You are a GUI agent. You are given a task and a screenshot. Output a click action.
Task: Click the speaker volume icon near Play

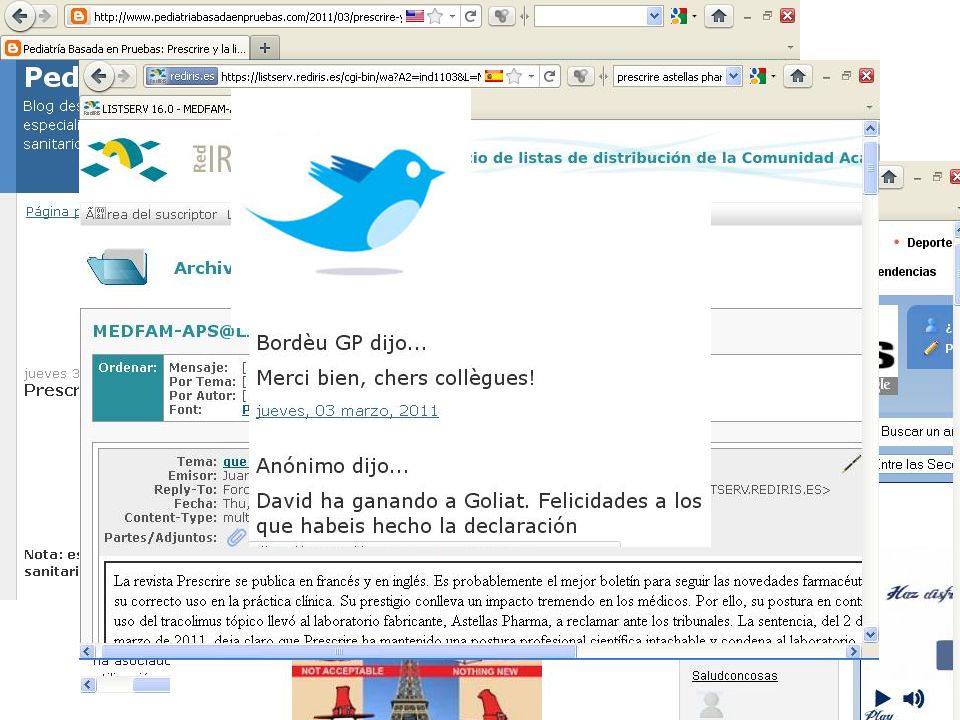click(x=913, y=699)
